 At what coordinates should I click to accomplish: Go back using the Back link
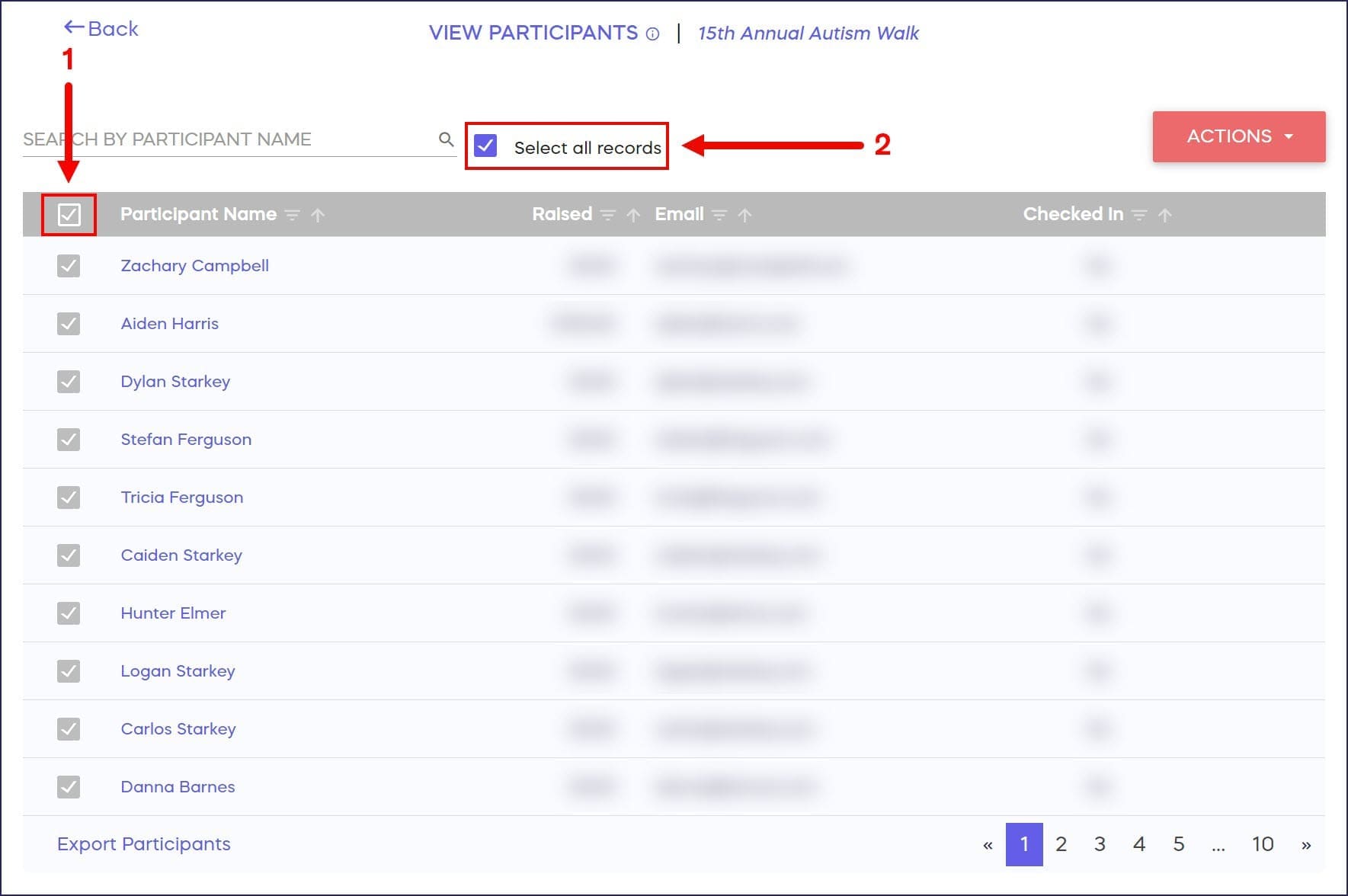[101, 29]
